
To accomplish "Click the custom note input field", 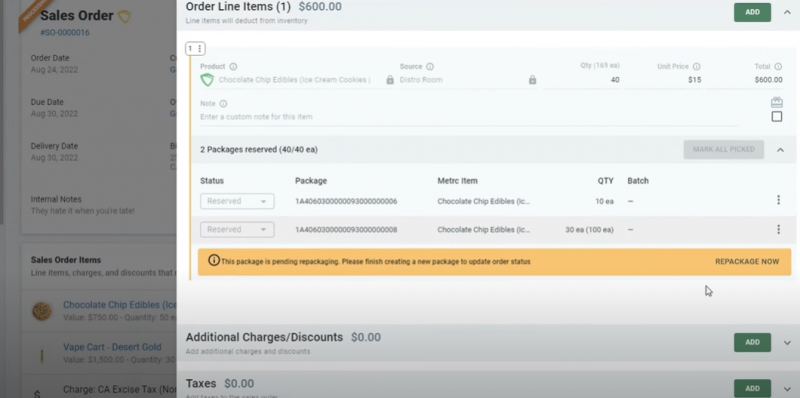I will click(469, 117).
